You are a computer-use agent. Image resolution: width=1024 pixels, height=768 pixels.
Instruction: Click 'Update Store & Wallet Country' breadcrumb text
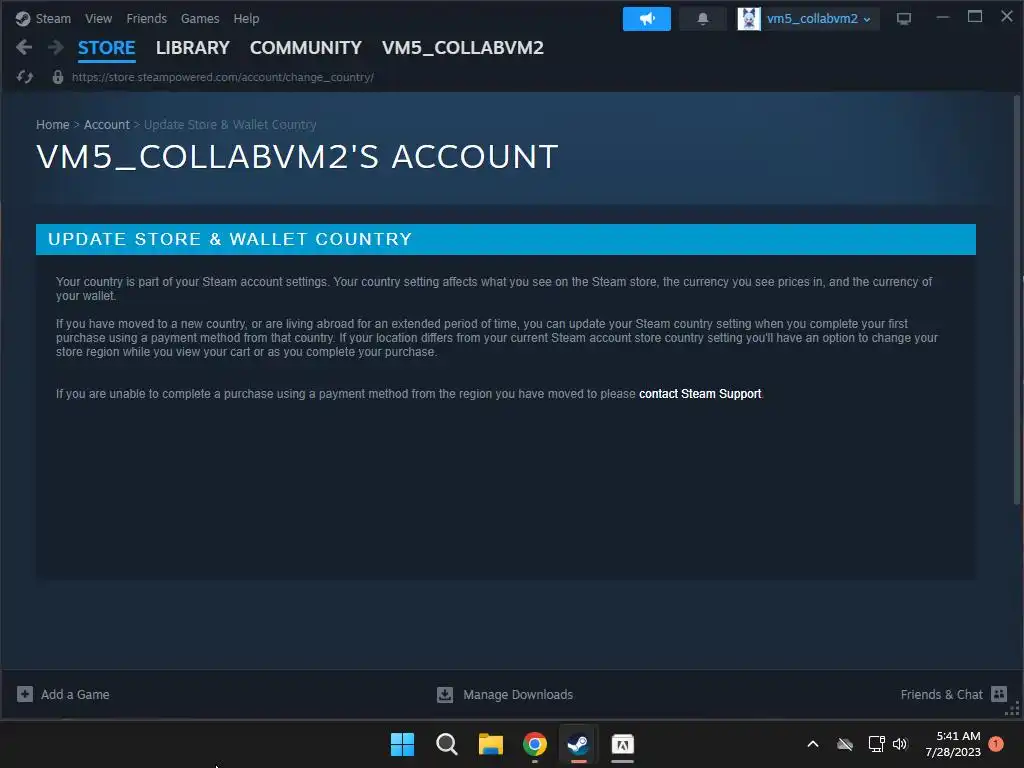[x=230, y=125]
